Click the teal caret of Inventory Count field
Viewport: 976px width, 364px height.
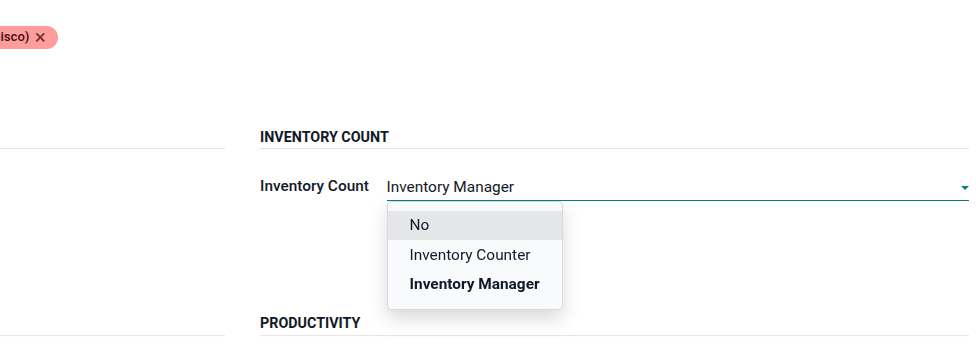click(964, 187)
